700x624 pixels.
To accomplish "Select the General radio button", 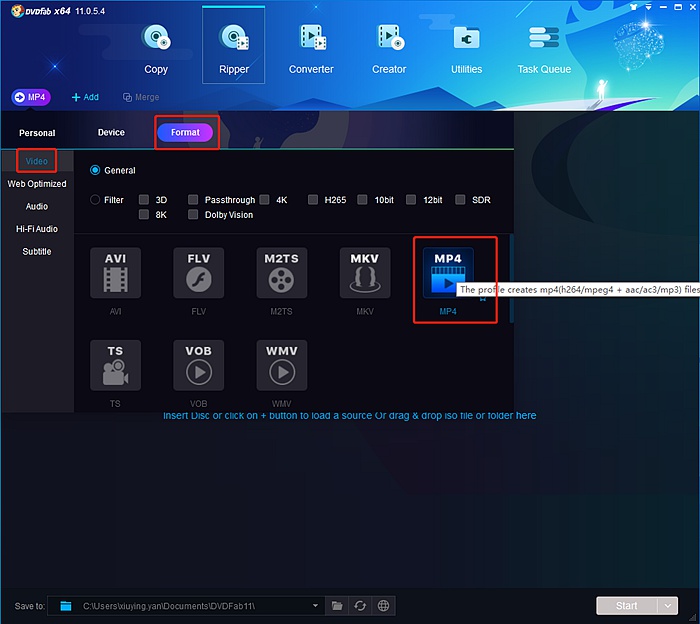I will [95, 170].
